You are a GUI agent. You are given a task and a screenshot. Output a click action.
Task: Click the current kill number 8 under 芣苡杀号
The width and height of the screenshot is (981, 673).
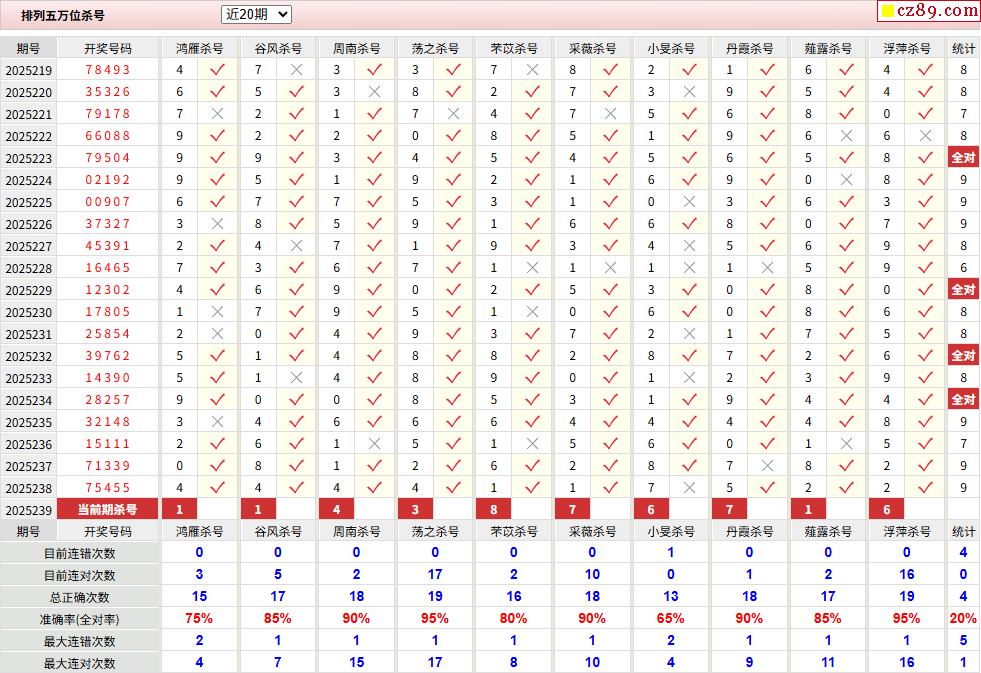[x=494, y=510]
